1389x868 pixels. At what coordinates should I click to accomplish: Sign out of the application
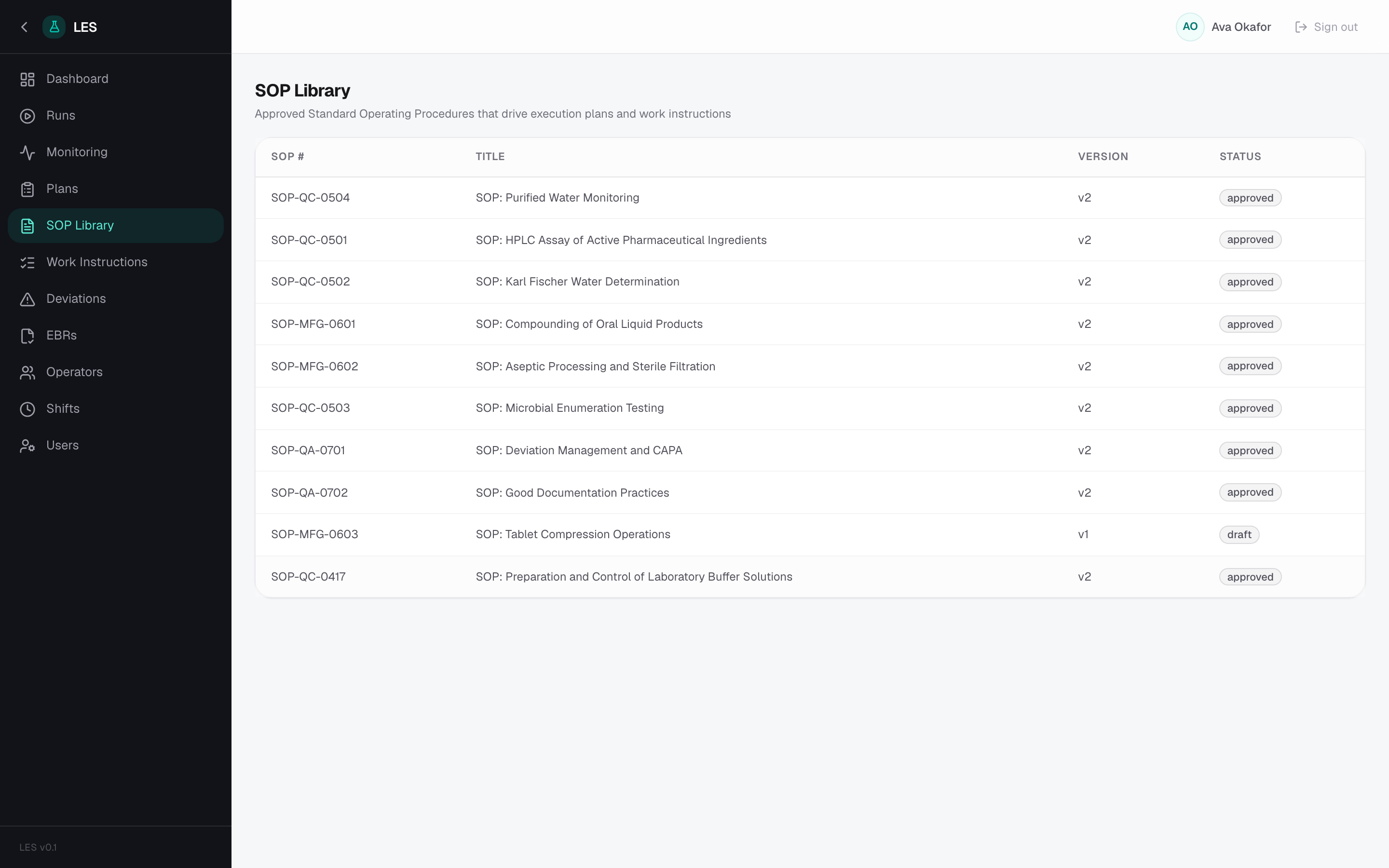pyautogui.click(x=1326, y=27)
